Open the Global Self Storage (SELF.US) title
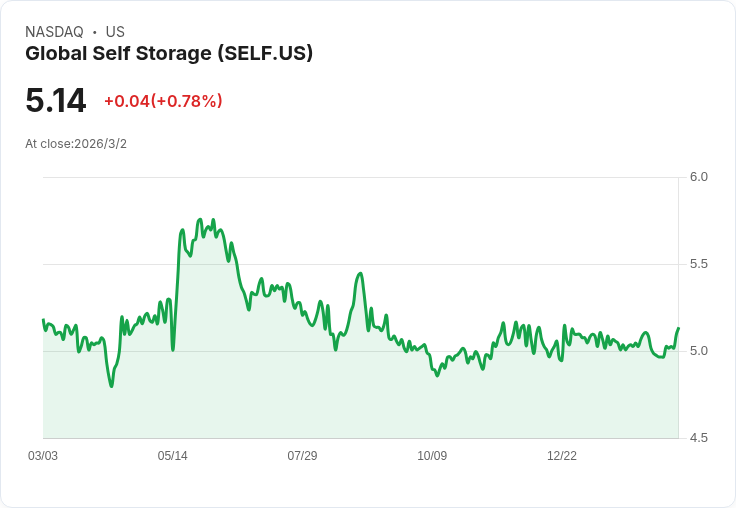The width and height of the screenshot is (736, 508). tap(169, 54)
